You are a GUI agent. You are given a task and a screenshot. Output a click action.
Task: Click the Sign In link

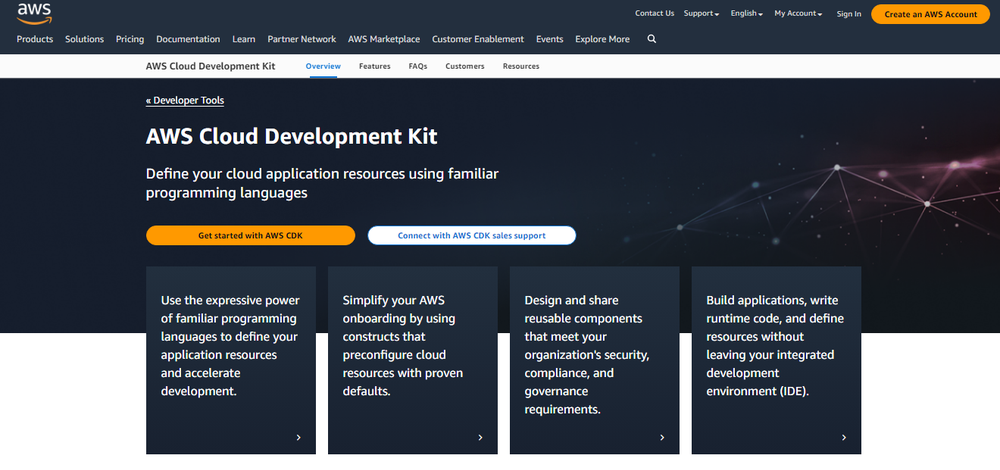click(x=849, y=14)
